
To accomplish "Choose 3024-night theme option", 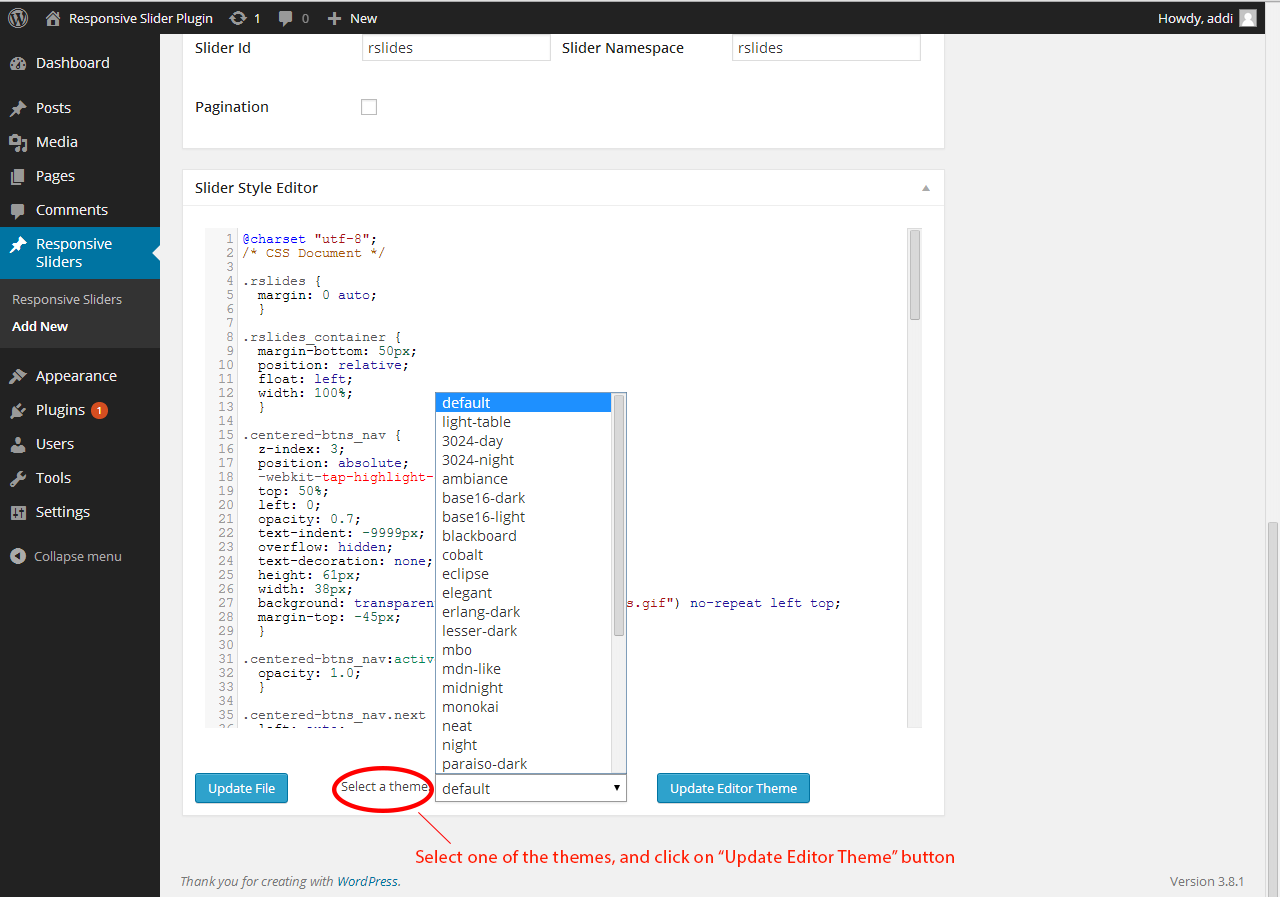I will coord(523,460).
